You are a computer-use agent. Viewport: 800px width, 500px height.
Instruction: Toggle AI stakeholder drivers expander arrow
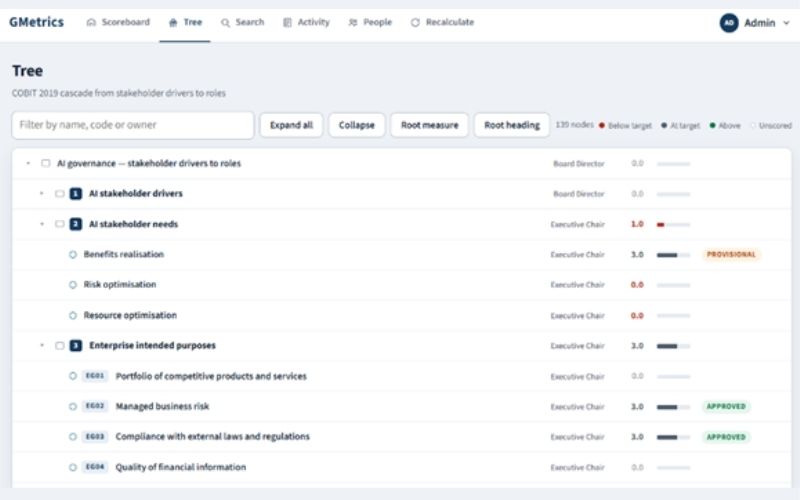pos(42,193)
